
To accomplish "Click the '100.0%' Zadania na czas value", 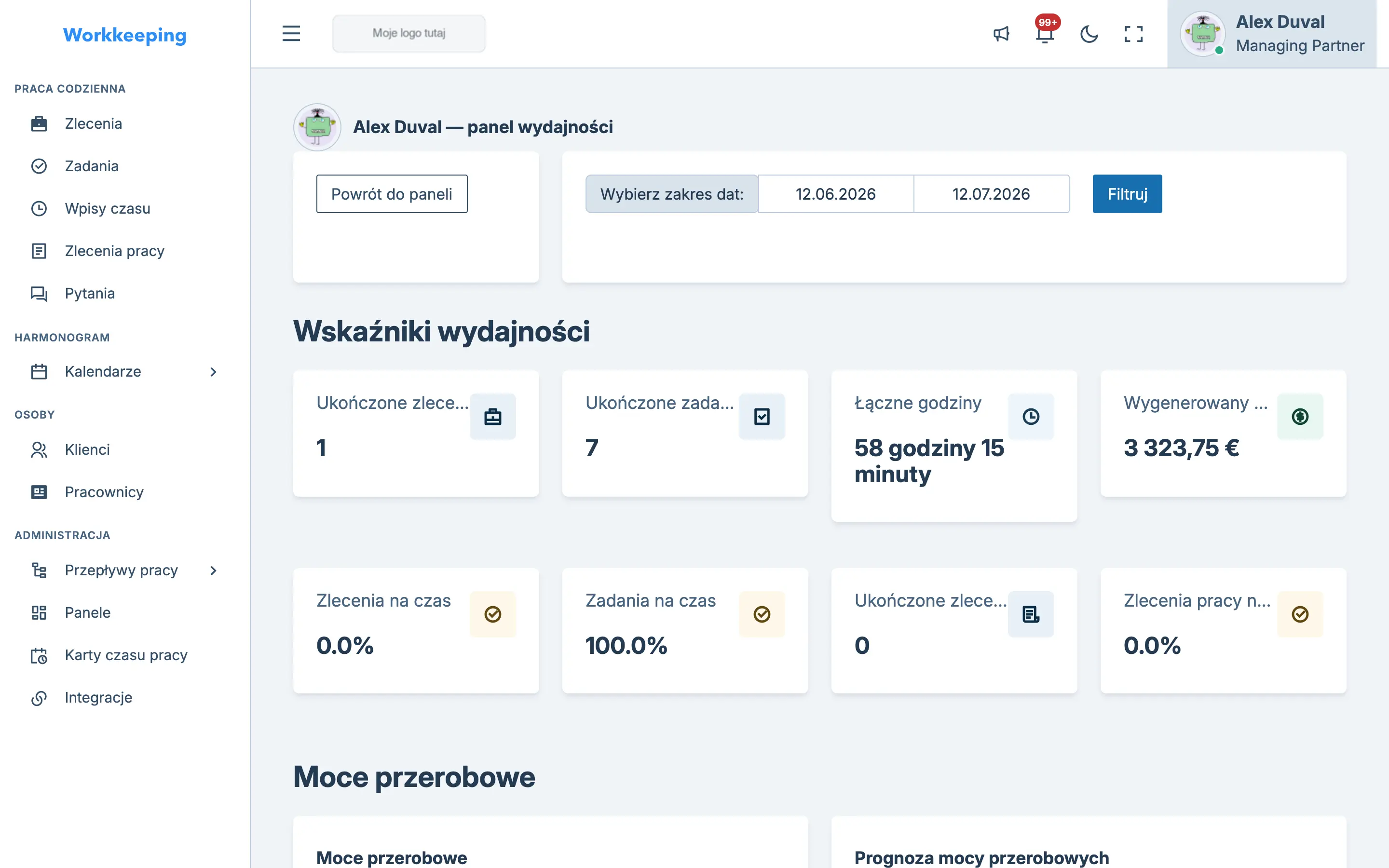I will point(626,645).
